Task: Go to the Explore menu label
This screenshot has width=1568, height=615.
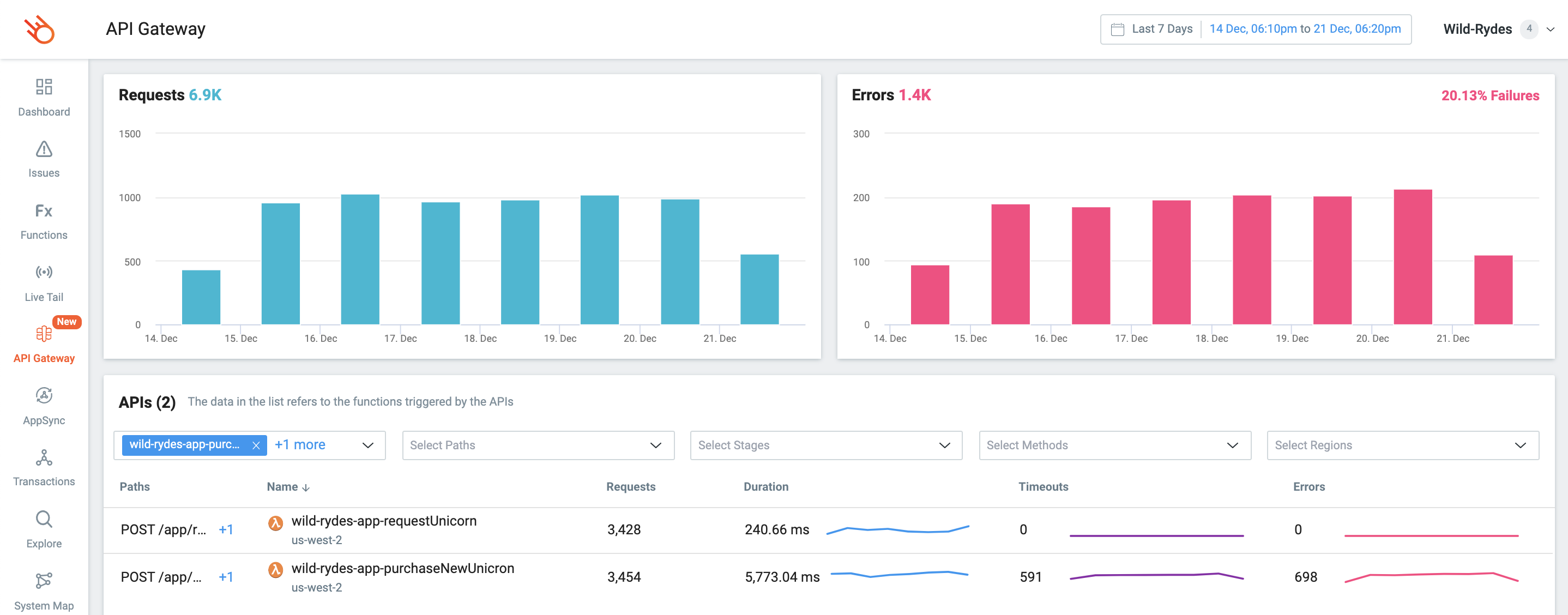Action: click(44, 544)
